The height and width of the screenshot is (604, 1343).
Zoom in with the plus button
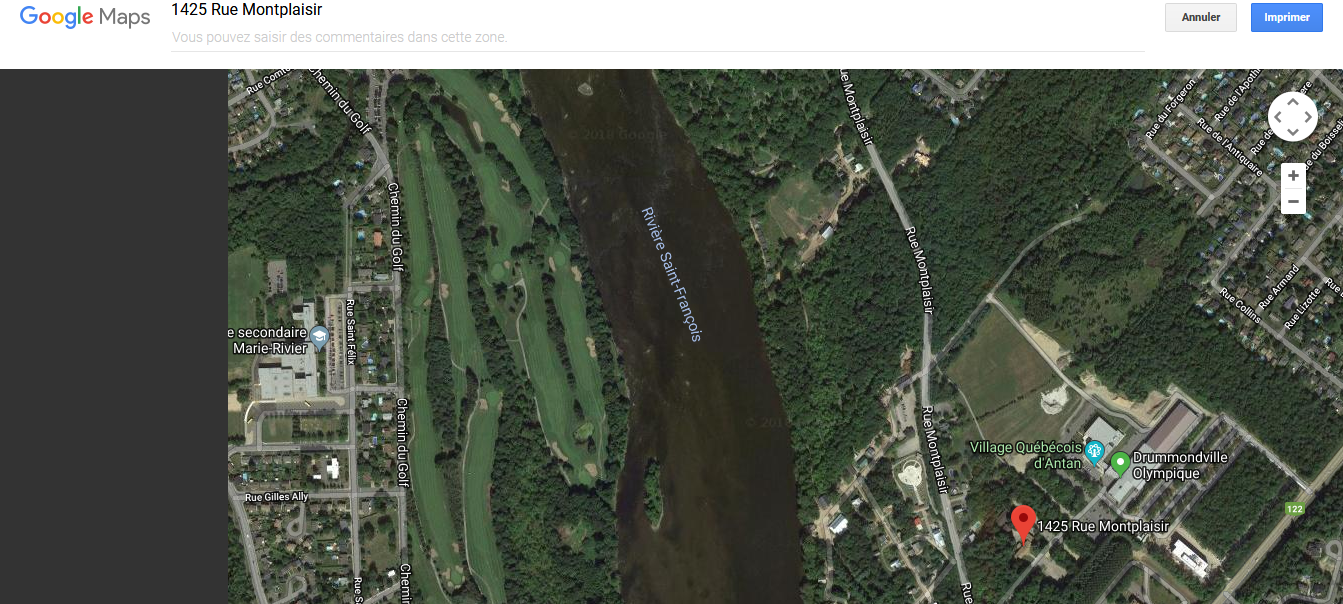1293,175
